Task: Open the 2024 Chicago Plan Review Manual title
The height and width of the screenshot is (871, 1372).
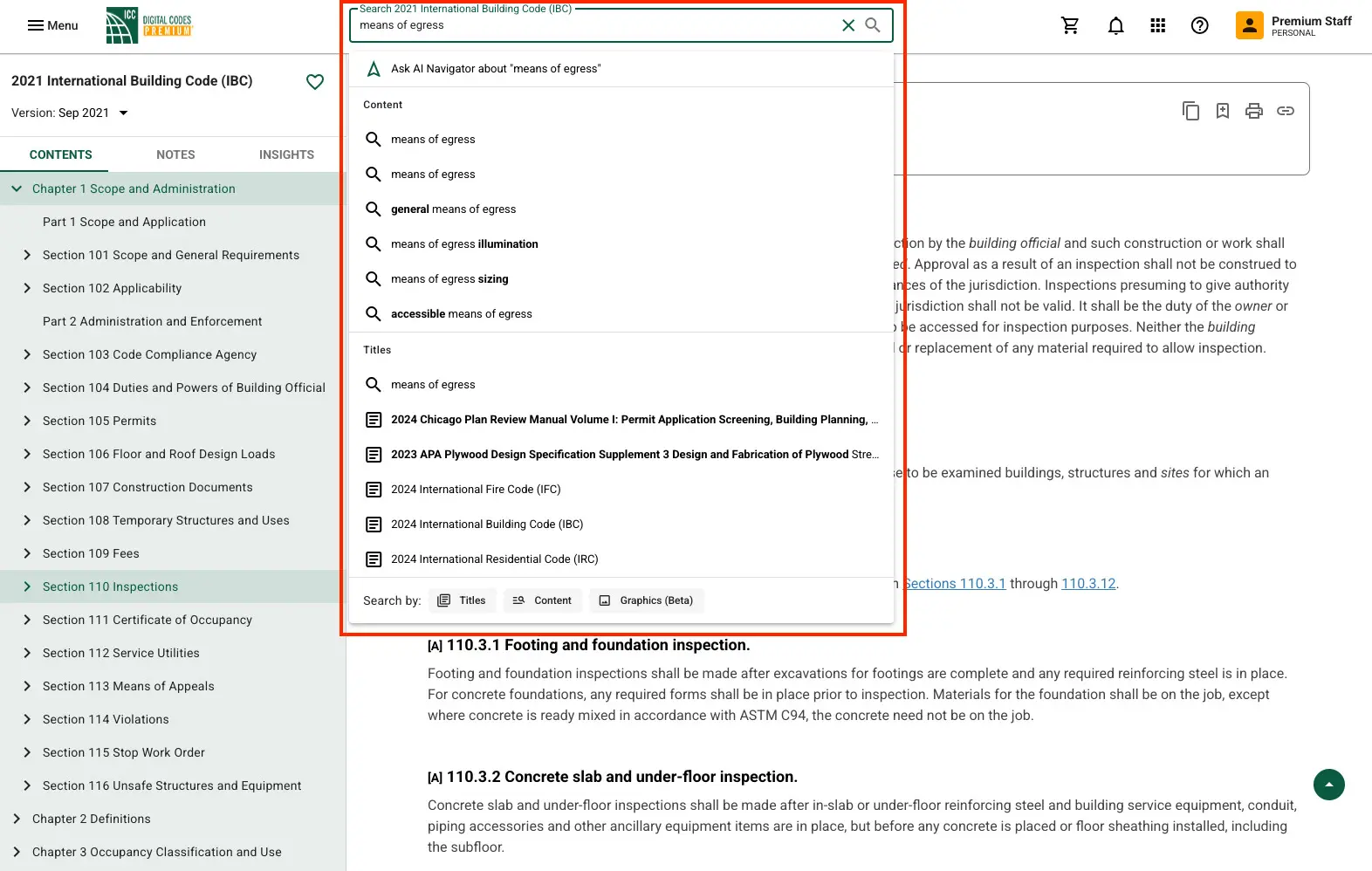Action: (x=621, y=420)
